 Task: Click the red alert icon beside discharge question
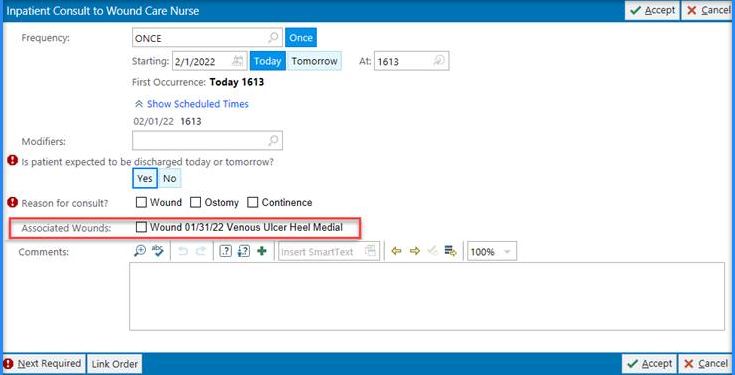tap(13, 161)
